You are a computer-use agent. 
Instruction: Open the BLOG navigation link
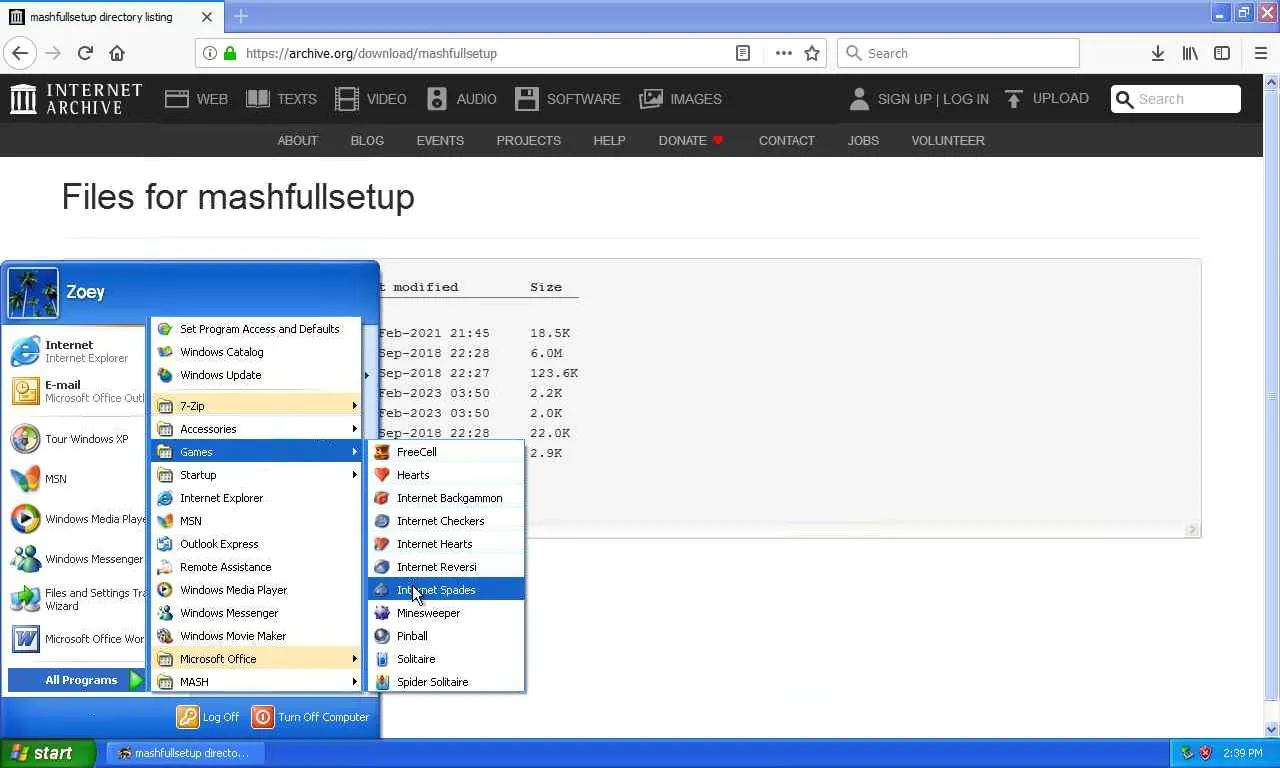367,141
